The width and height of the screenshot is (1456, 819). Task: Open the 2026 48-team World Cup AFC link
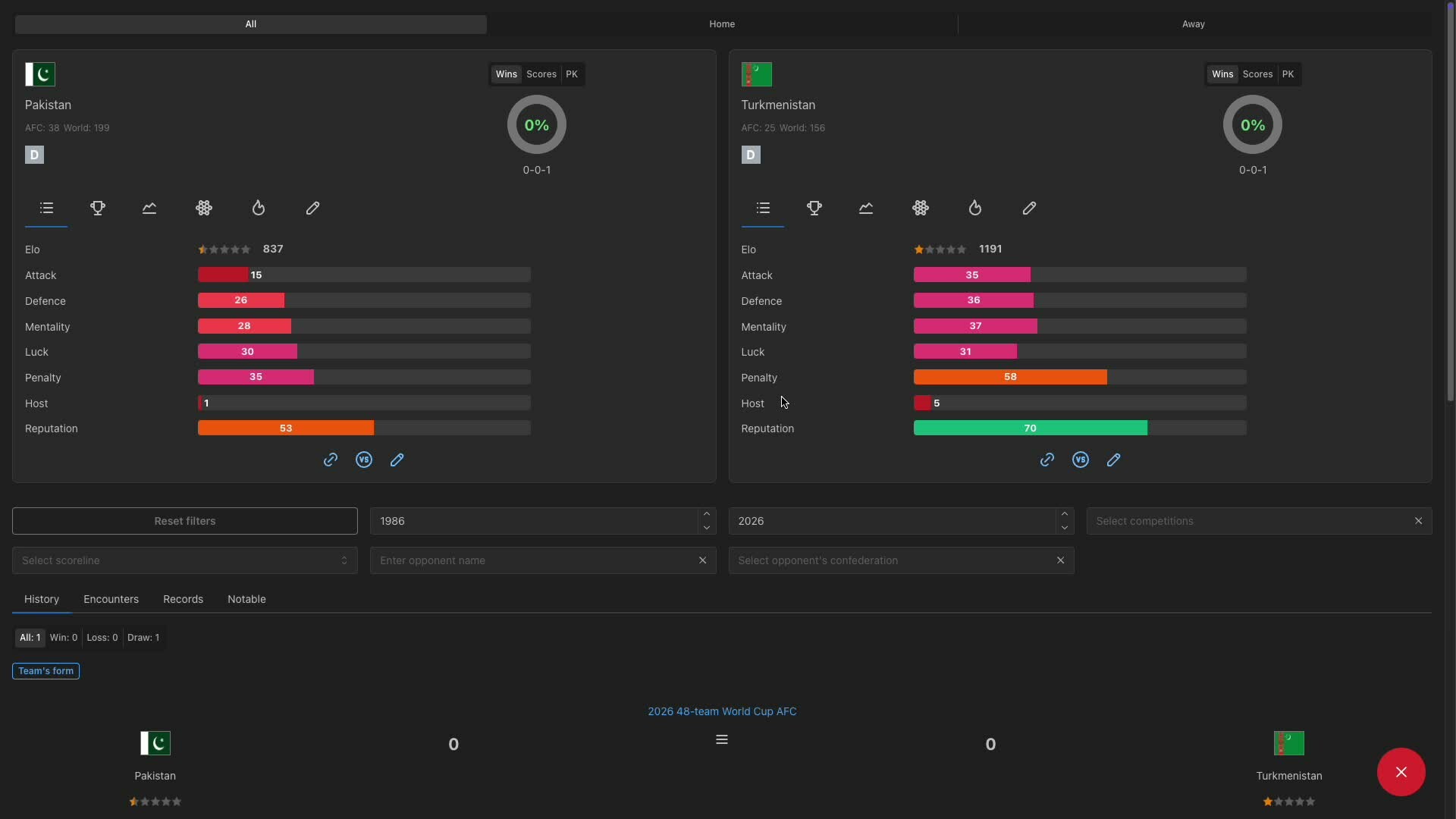(722, 711)
